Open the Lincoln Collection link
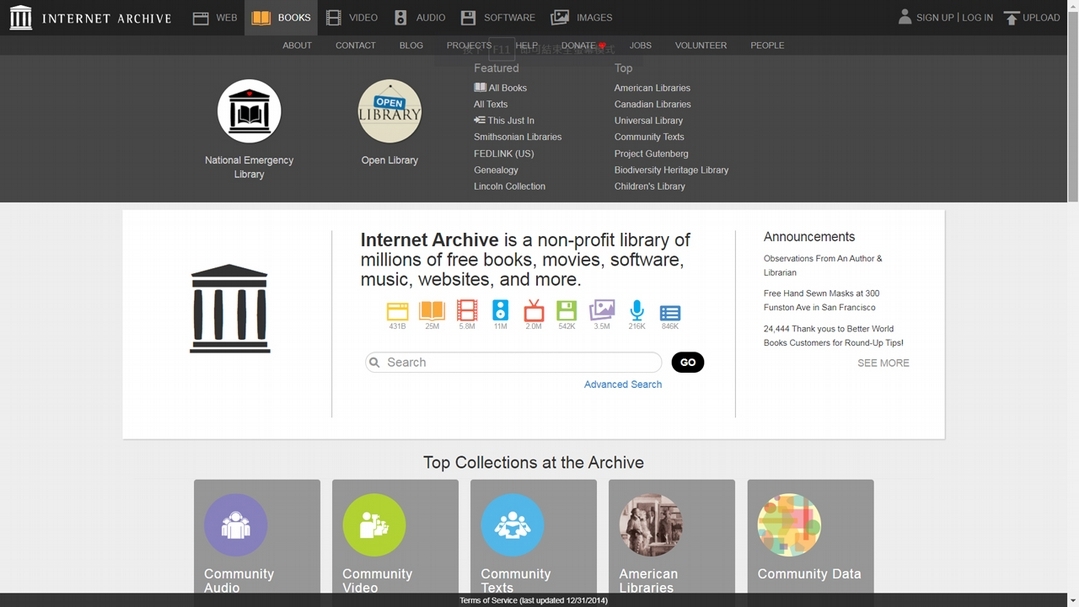Screen dimensions: 1079x607 pos(509,186)
